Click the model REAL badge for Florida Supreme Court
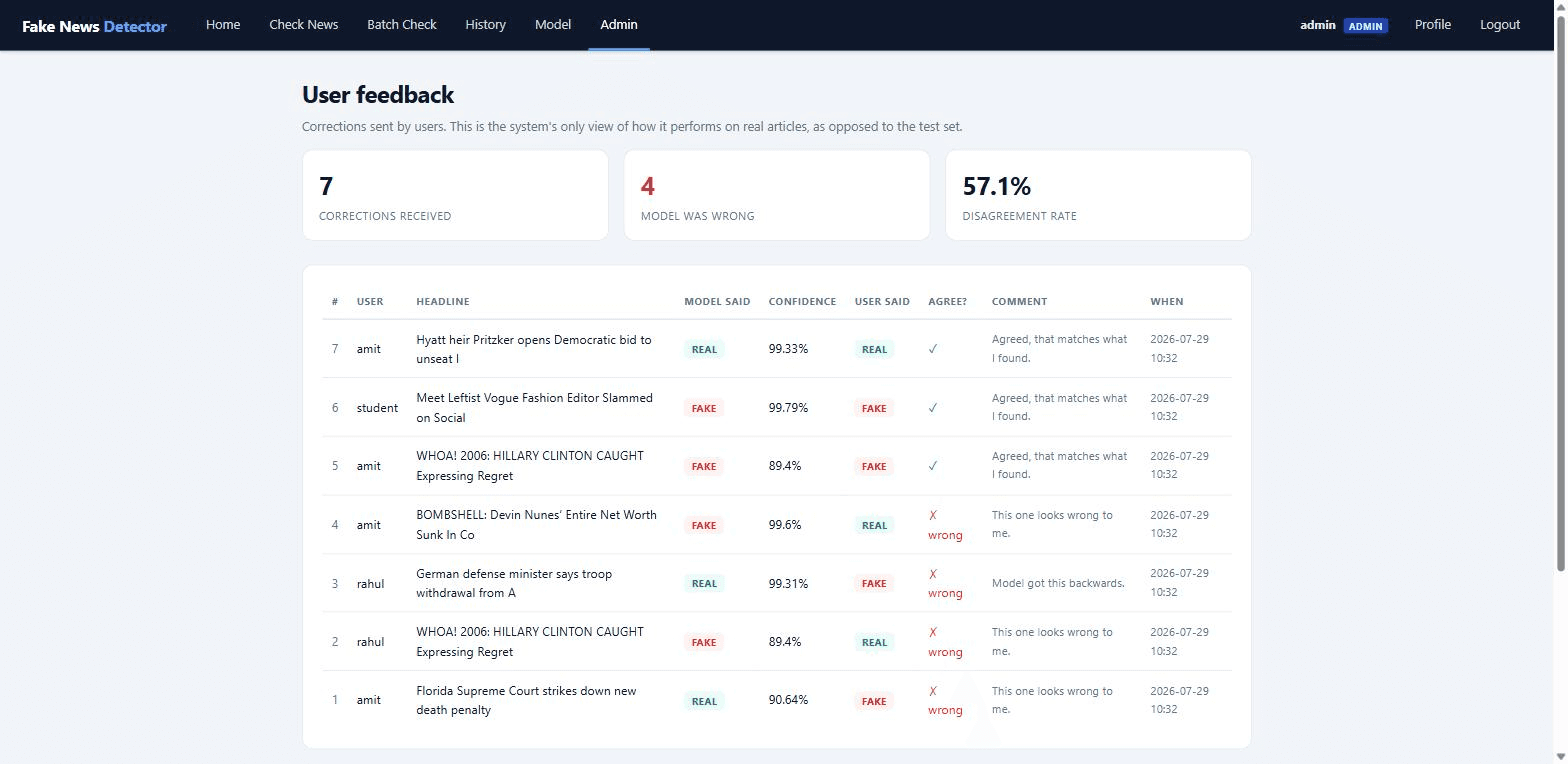This screenshot has width=1568, height=764. click(704, 701)
